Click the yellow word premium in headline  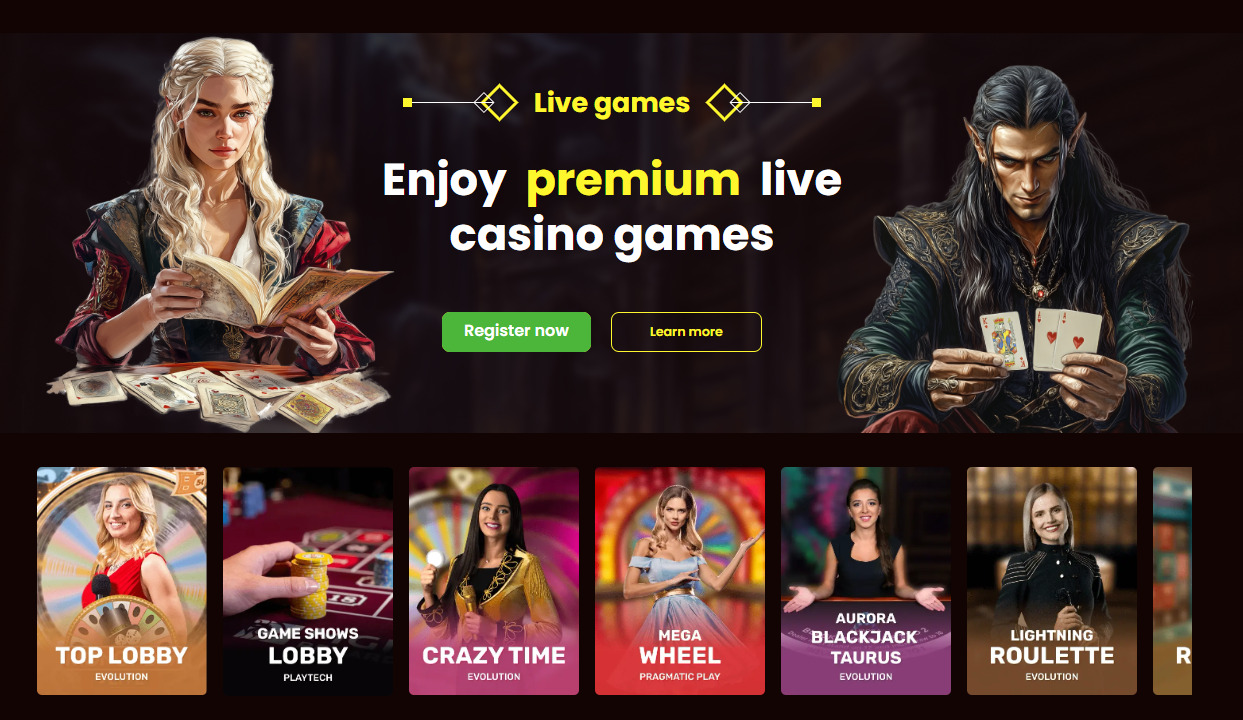[x=633, y=180]
